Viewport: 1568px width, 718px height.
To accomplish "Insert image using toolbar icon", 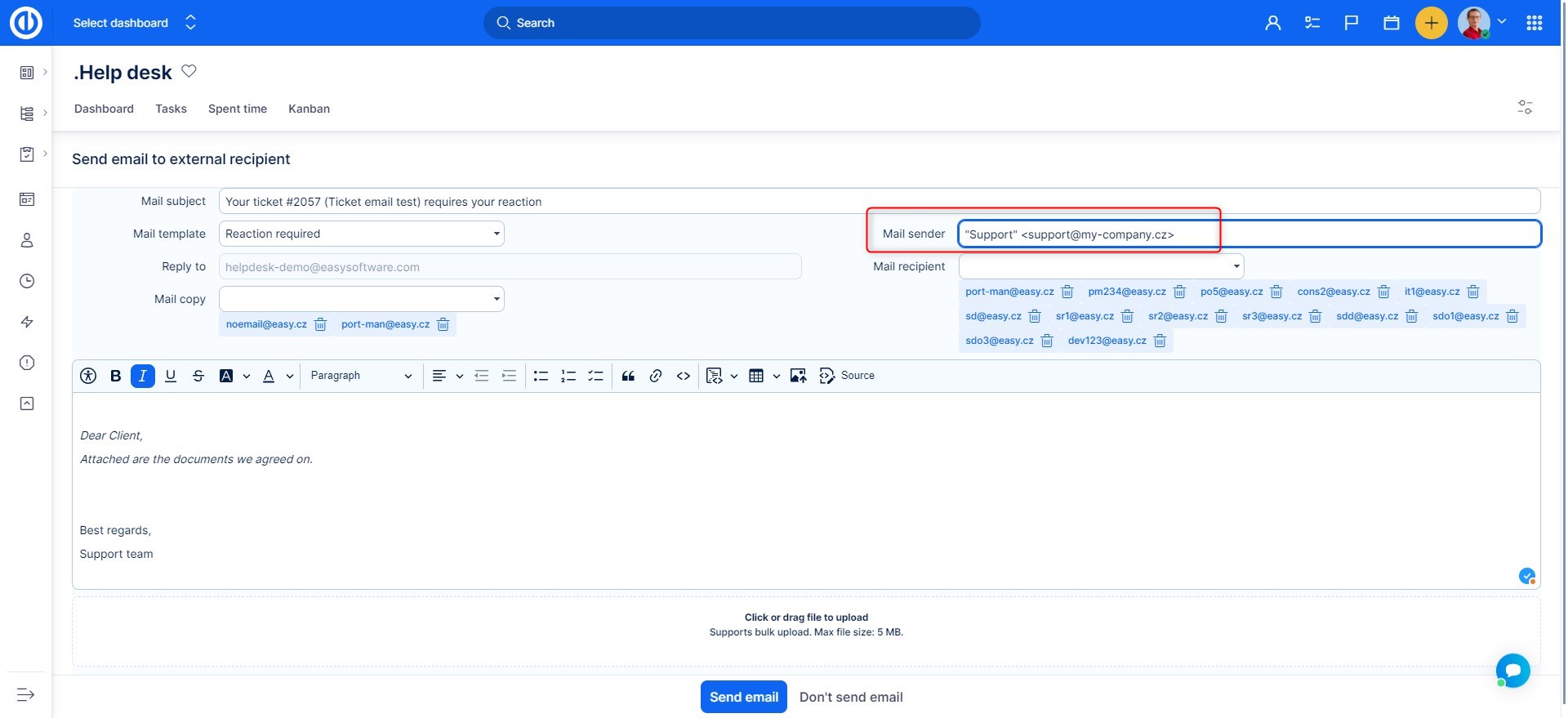I will [798, 376].
